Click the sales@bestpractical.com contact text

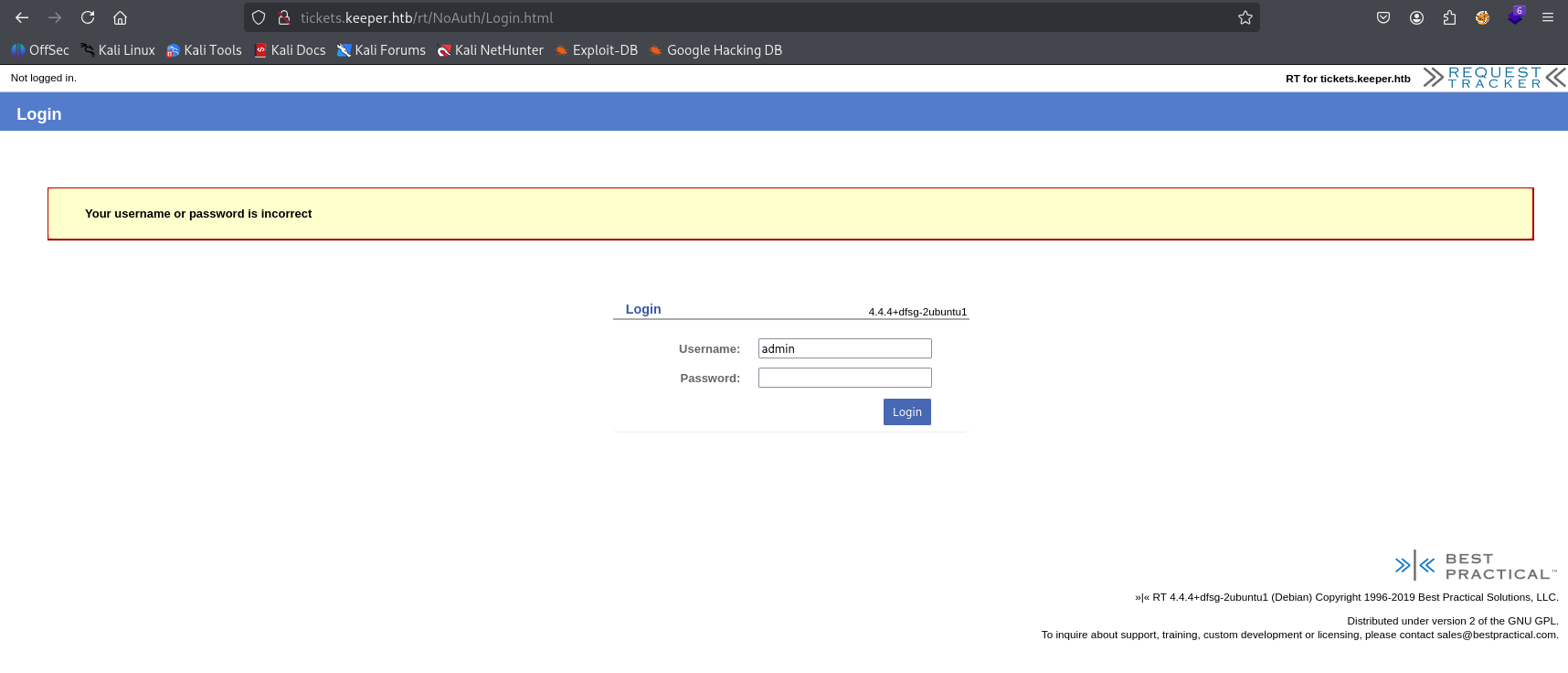click(1497, 635)
